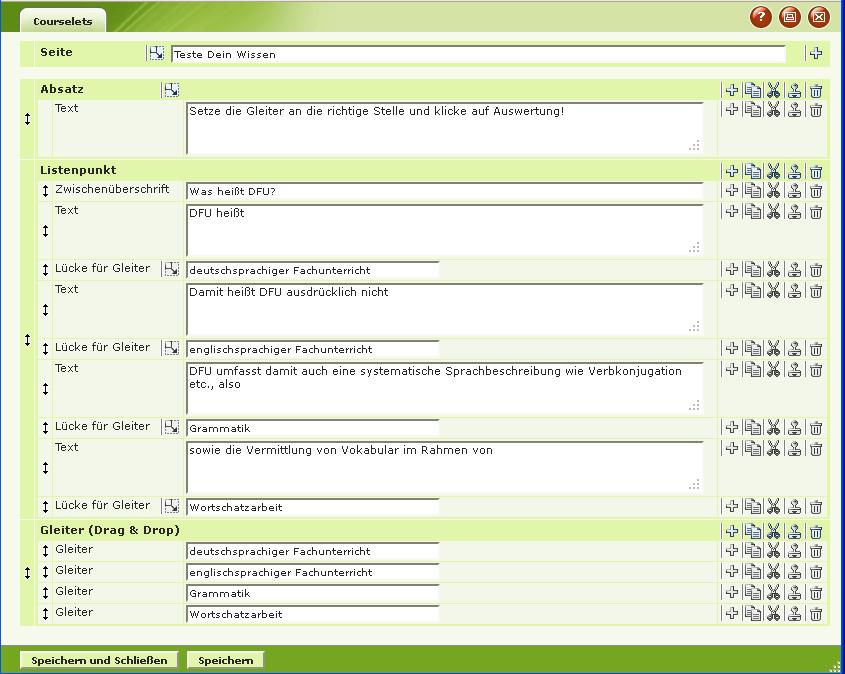The image size is (845, 674).
Task: Paste into the Absatz block with the stamp icon
Action: pyautogui.click(x=794, y=90)
